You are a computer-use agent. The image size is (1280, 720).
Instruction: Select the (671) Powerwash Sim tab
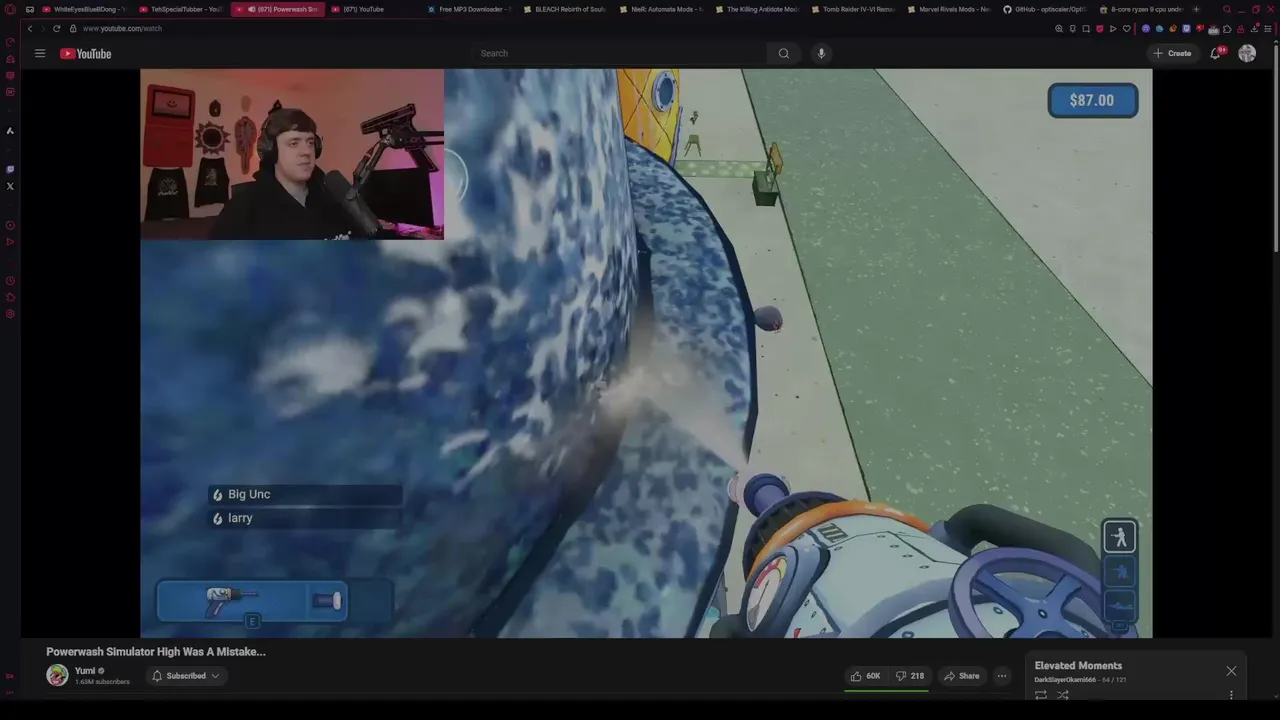277,9
